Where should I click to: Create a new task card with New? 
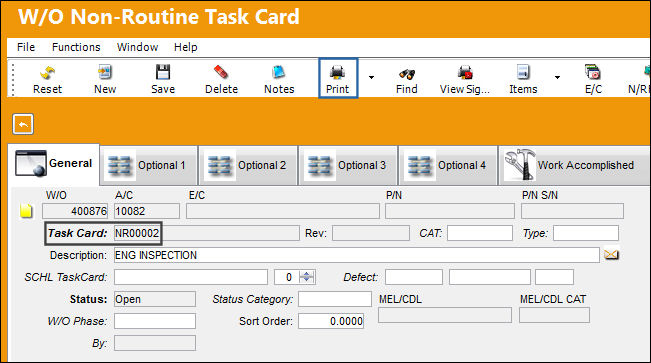(x=105, y=79)
